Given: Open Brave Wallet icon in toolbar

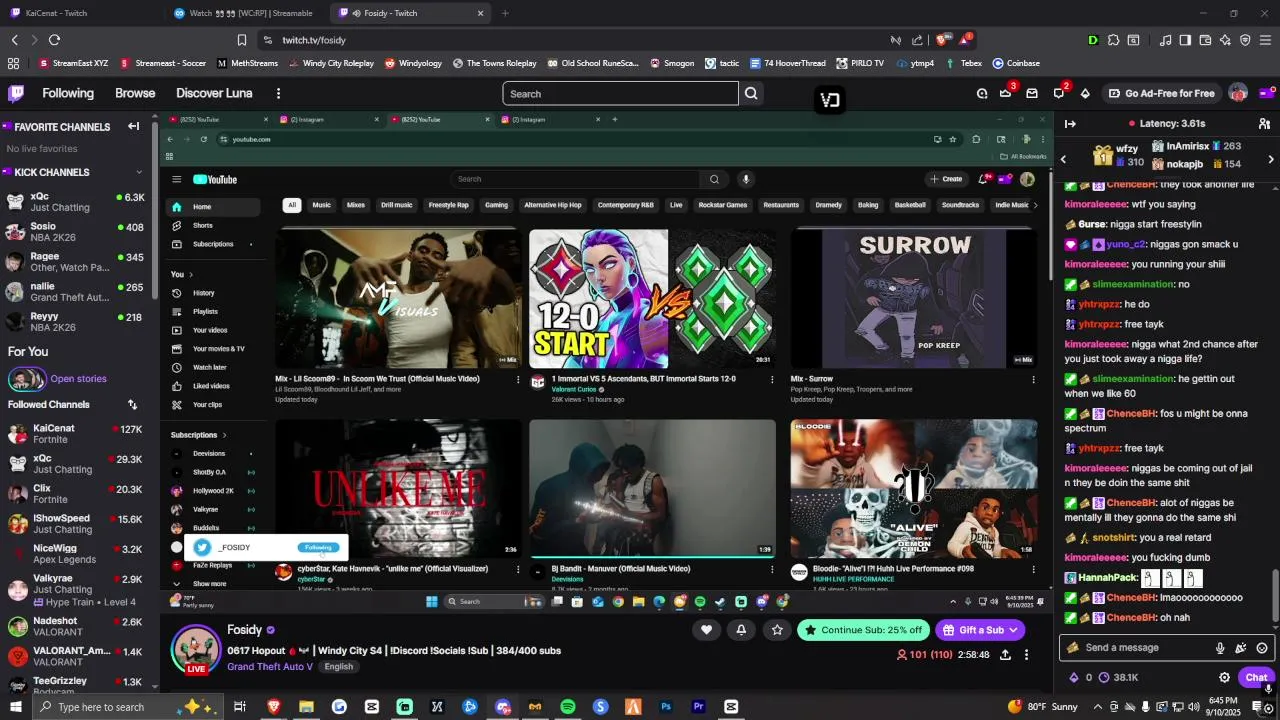Looking at the screenshot, I should (1205, 40).
